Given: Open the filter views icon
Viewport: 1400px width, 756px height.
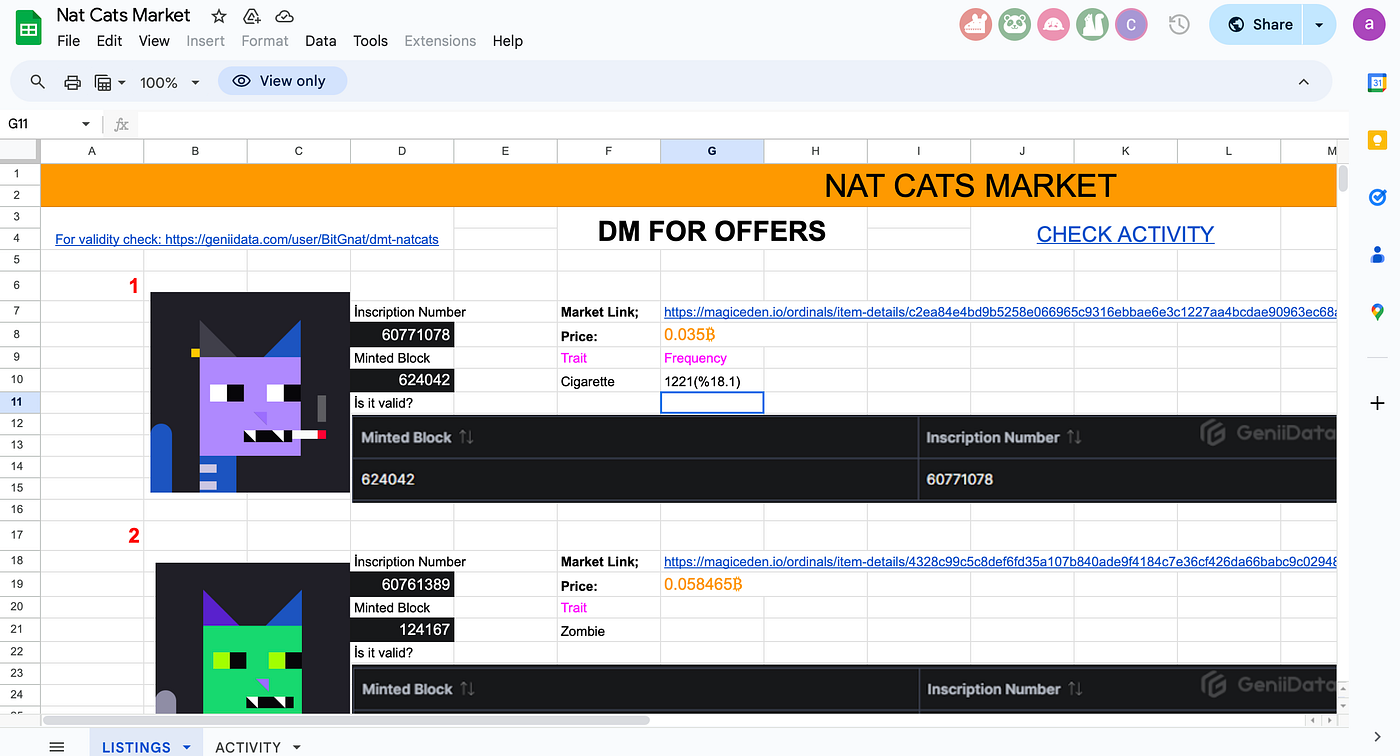Looking at the screenshot, I should (x=102, y=82).
